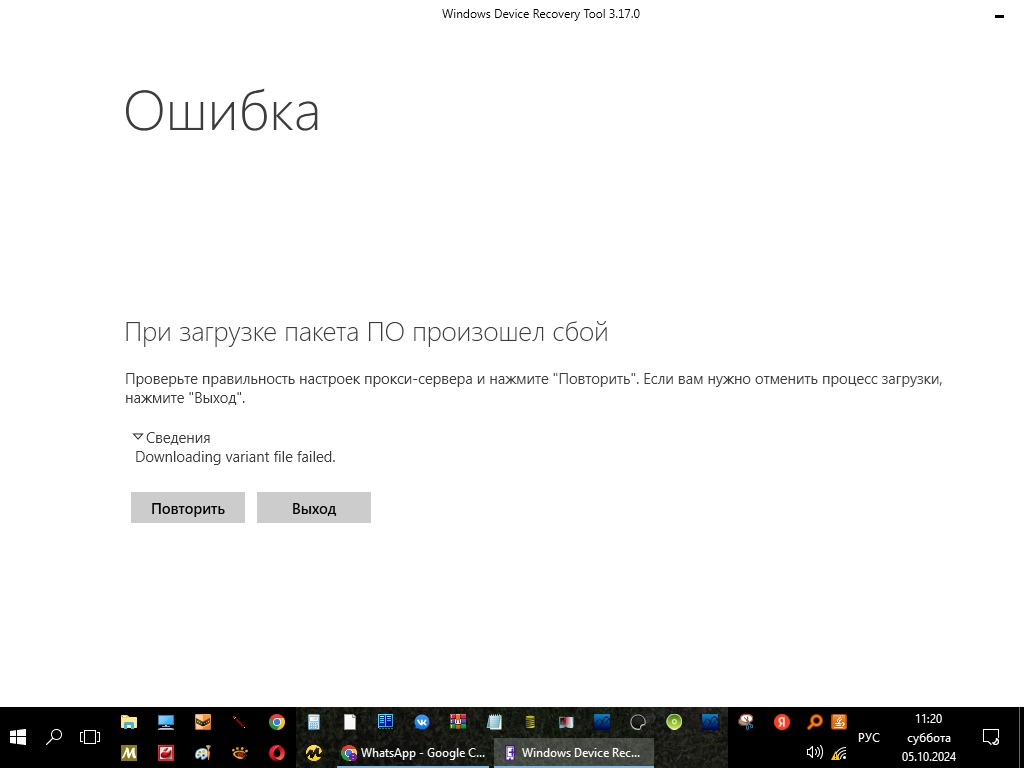This screenshot has width=1024, height=768.
Task: Open the This PC monitor icon
Action: coord(166,722)
